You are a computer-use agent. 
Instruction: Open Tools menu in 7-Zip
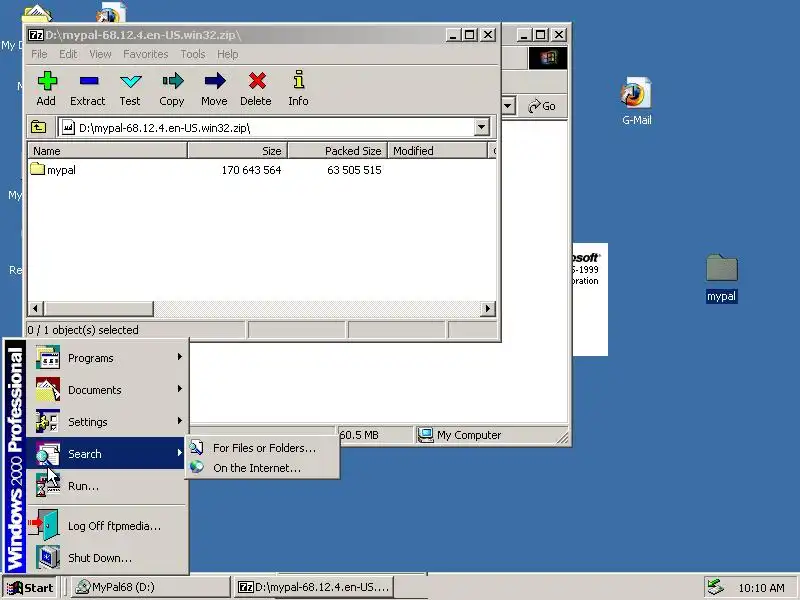(192, 54)
